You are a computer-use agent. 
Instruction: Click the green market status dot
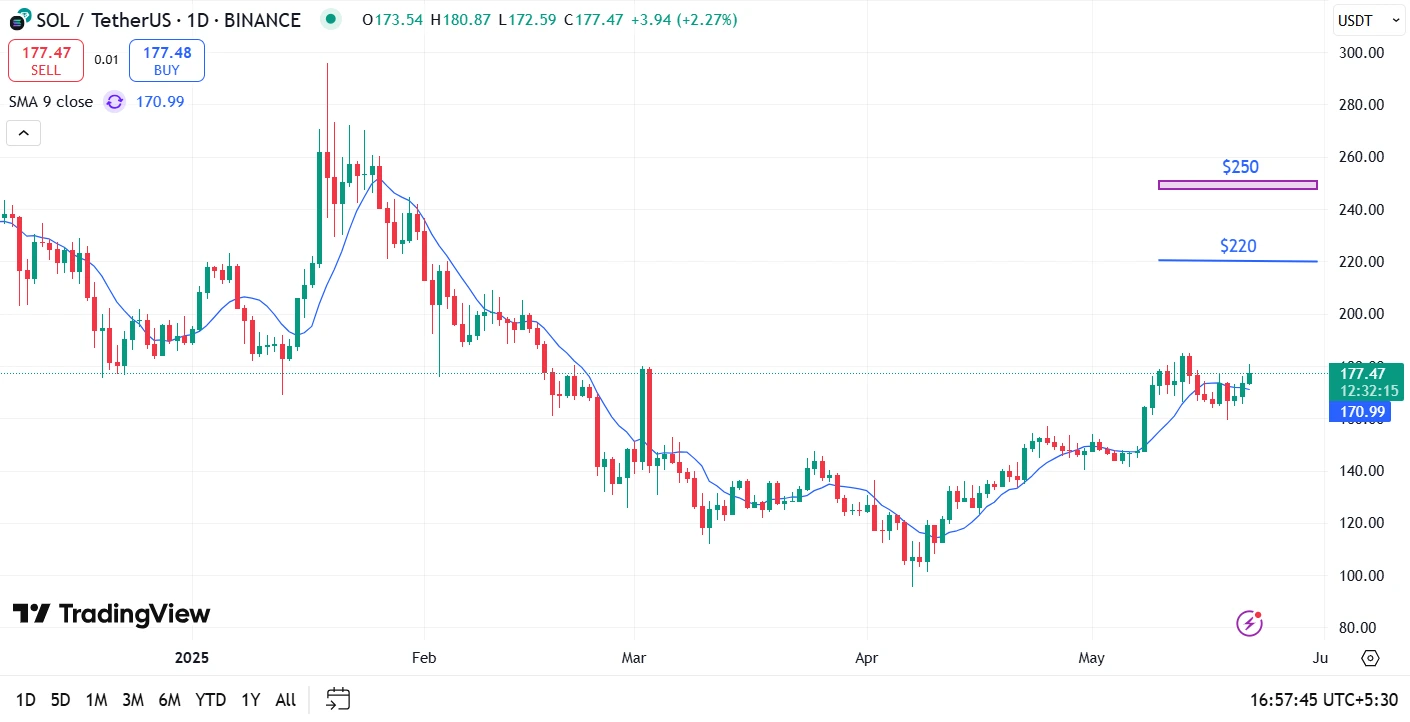[330, 19]
